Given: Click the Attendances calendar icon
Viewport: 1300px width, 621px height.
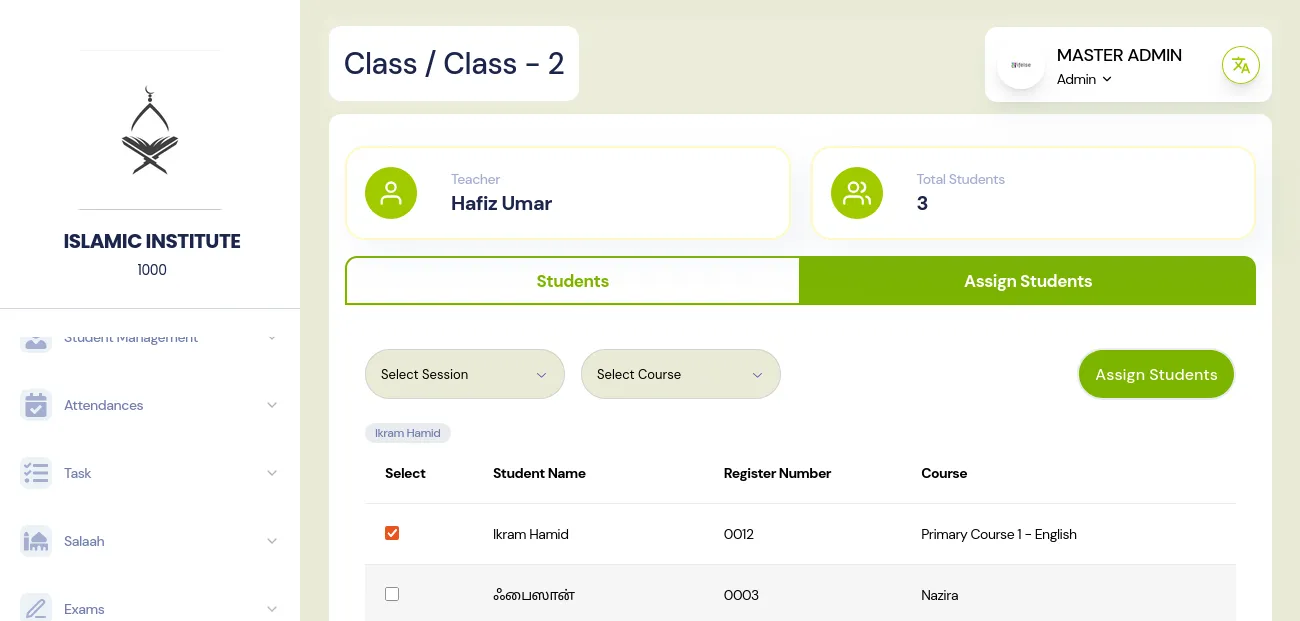Looking at the screenshot, I should tap(36, 405).
